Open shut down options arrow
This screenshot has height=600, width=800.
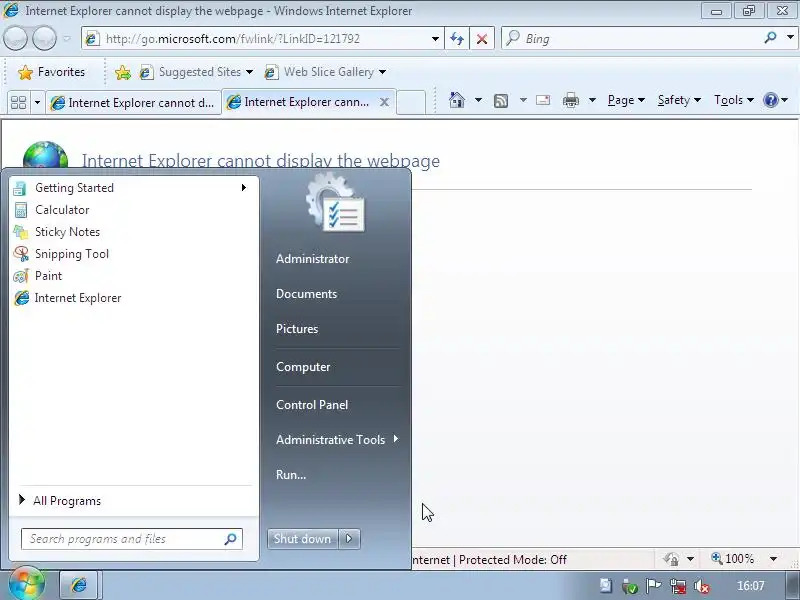point(349,539)
